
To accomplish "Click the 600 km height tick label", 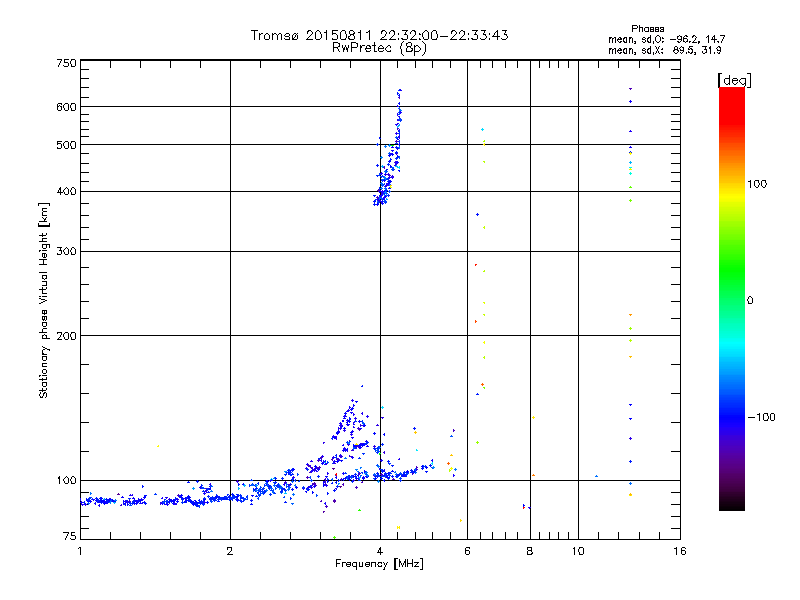I will [x=66, y=107].
